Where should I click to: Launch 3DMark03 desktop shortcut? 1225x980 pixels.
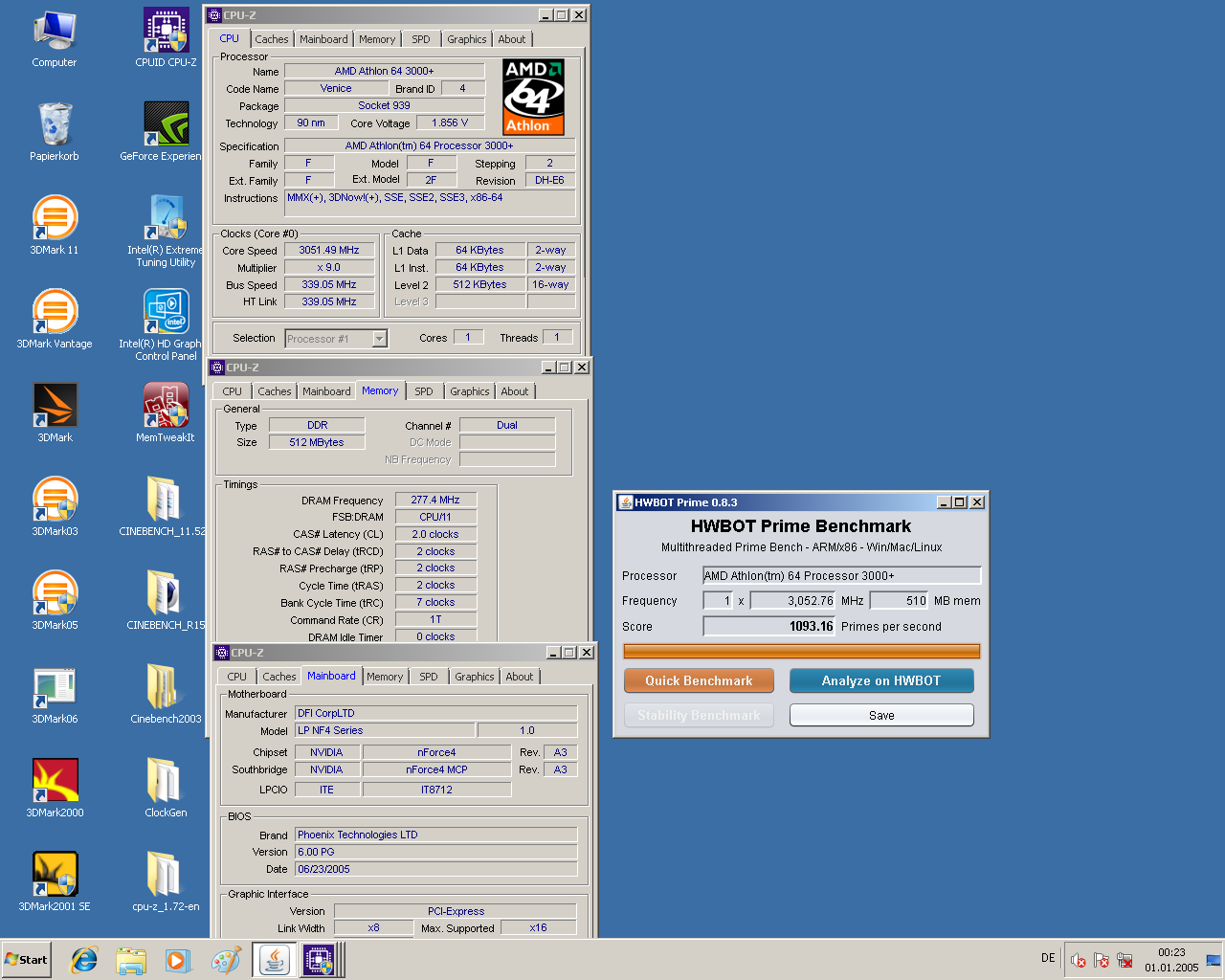pyautogui.click(x=55, y=507)
